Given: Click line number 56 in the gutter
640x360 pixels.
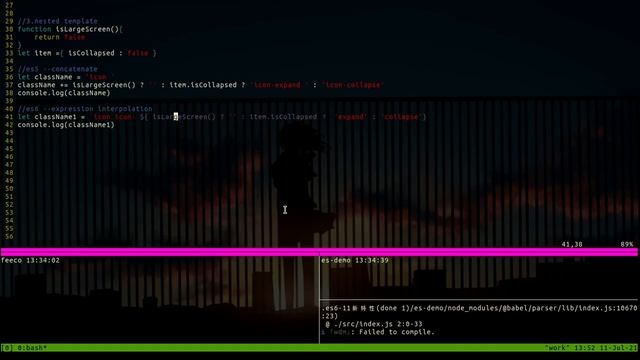Looking at the screenshot, I should 9,236.
